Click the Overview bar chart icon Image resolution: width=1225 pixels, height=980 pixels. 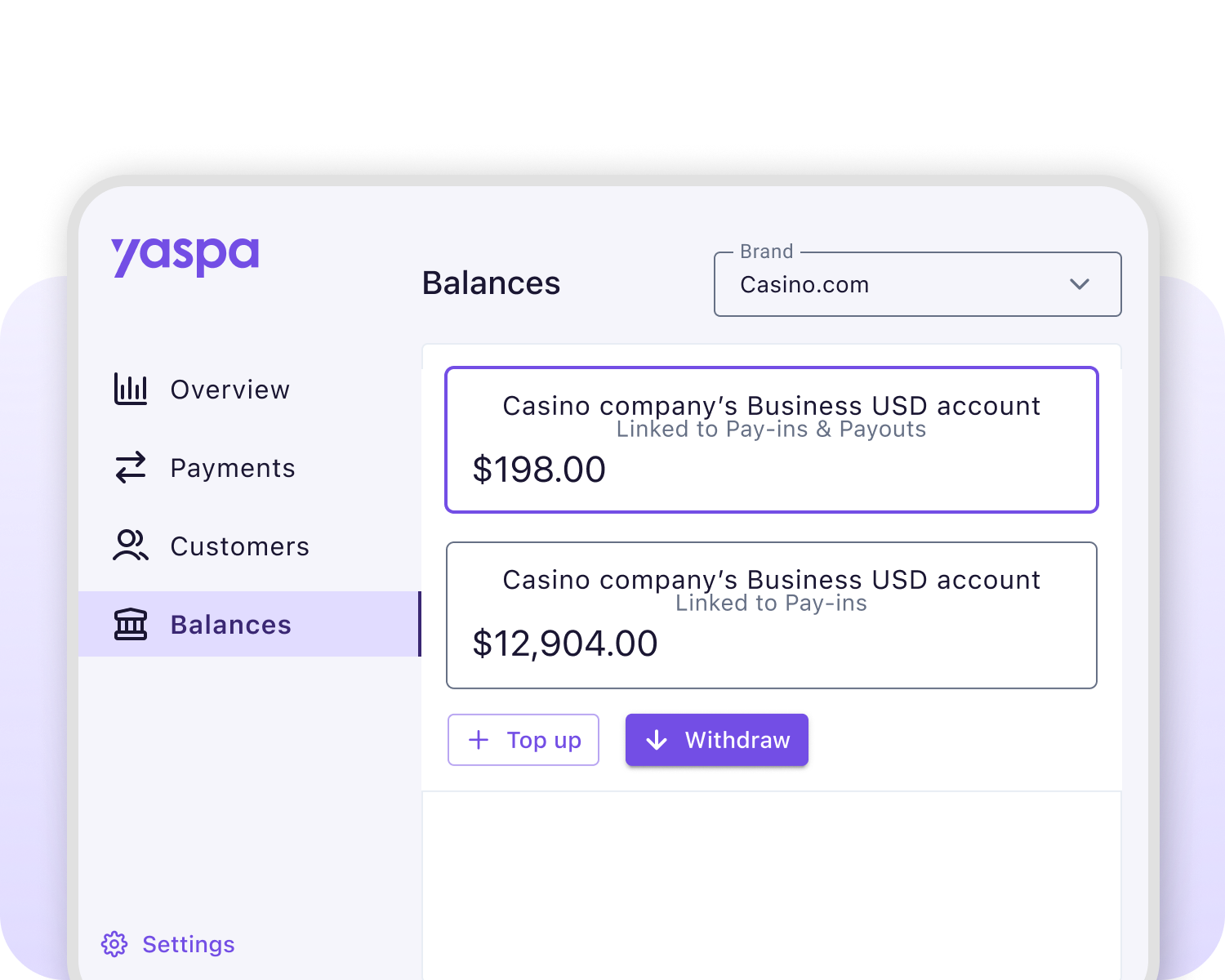pos(131,390)
